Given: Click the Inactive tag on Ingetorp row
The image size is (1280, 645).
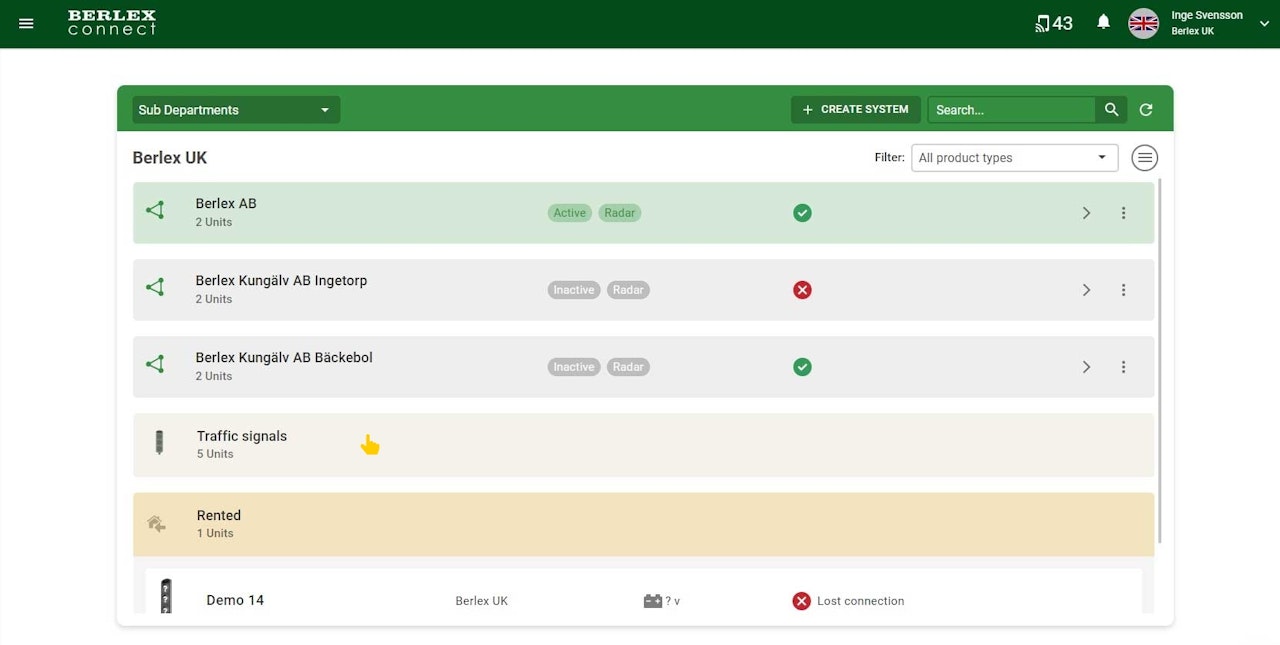Looking at the screenshot, I should pyautogui.click(x=574, y=290).
